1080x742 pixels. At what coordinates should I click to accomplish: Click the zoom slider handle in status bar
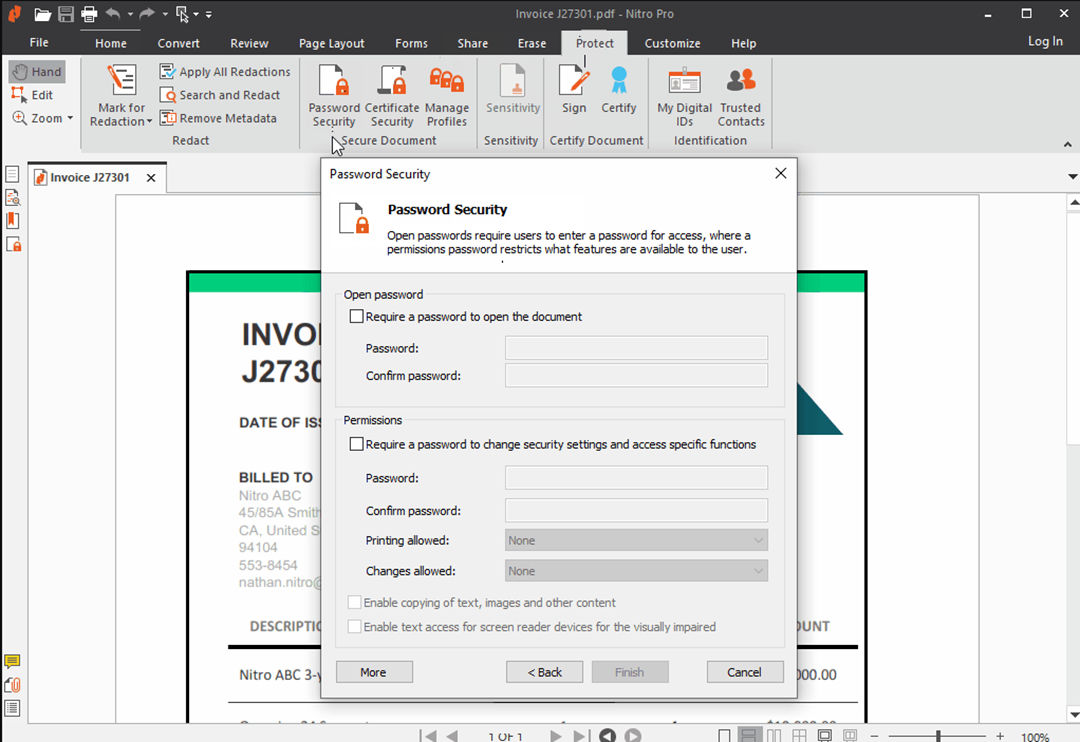(938, 736)
